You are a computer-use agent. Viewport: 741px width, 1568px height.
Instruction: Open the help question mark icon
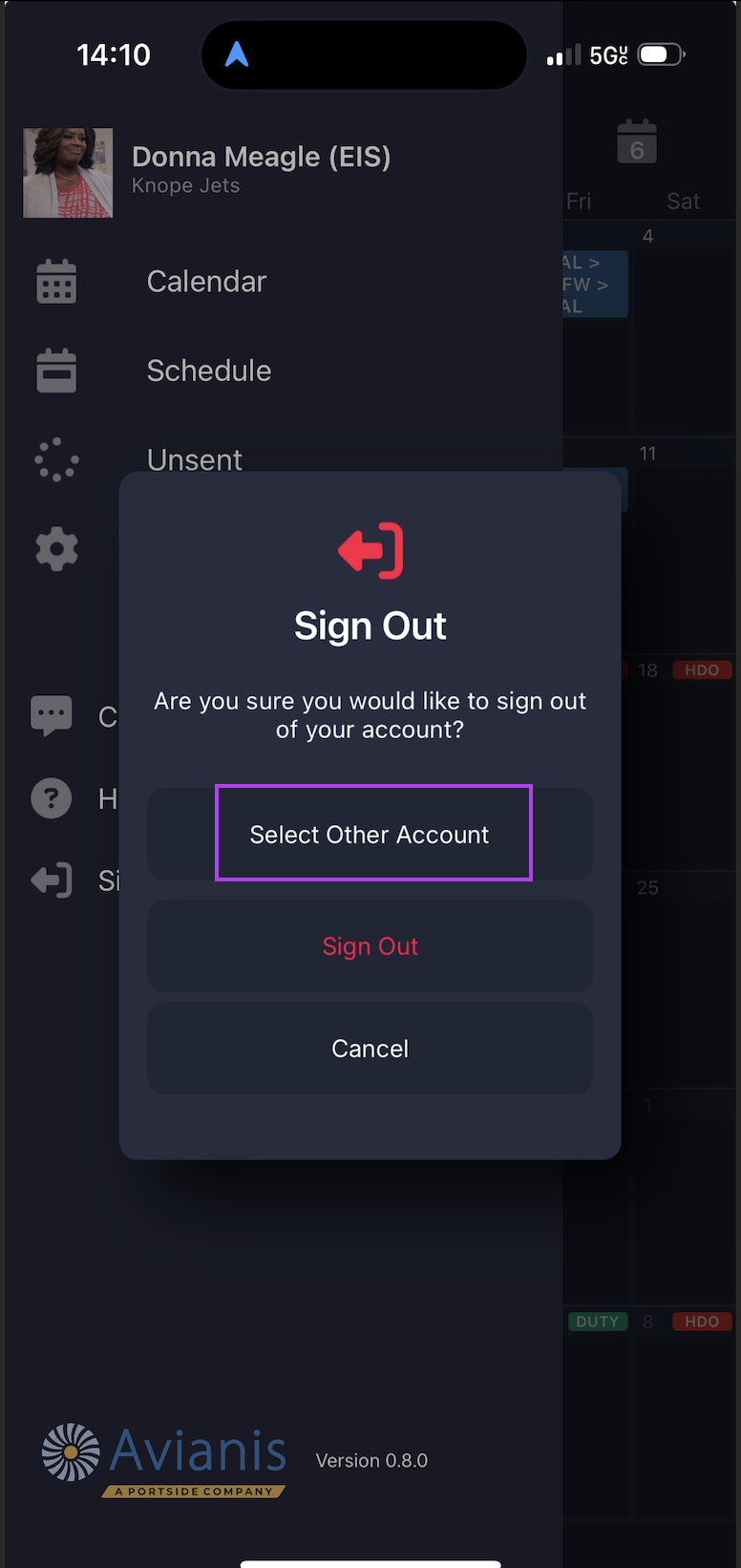click(x=52, y=797)
